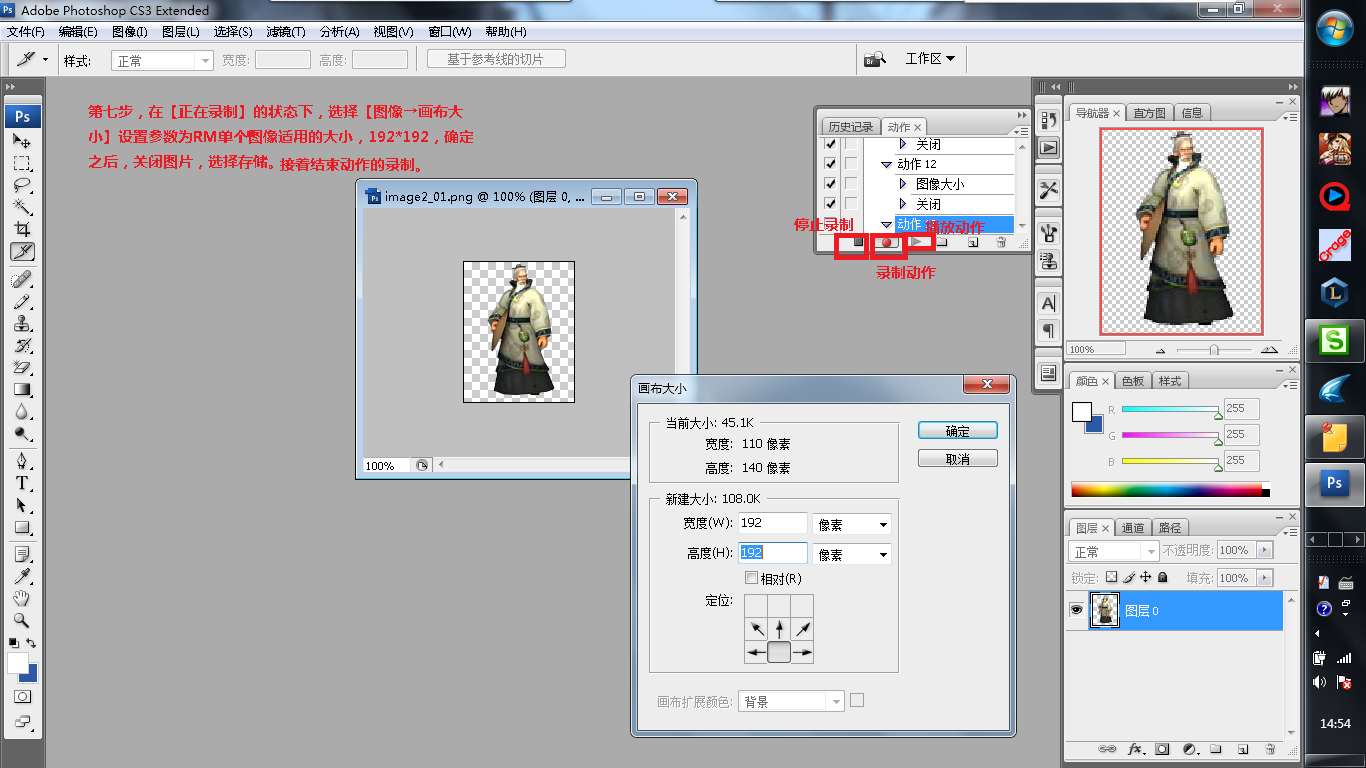1366x768 pixels.
Task: Select the Magic Wand tool
Action: click(22, 207)
